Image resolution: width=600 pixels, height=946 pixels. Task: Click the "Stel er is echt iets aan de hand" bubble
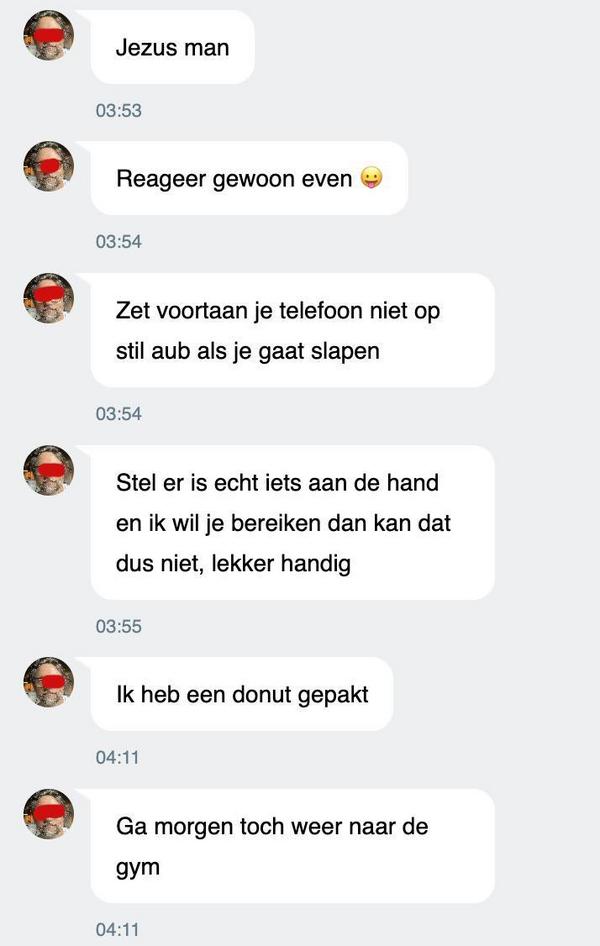coord(292,522)
